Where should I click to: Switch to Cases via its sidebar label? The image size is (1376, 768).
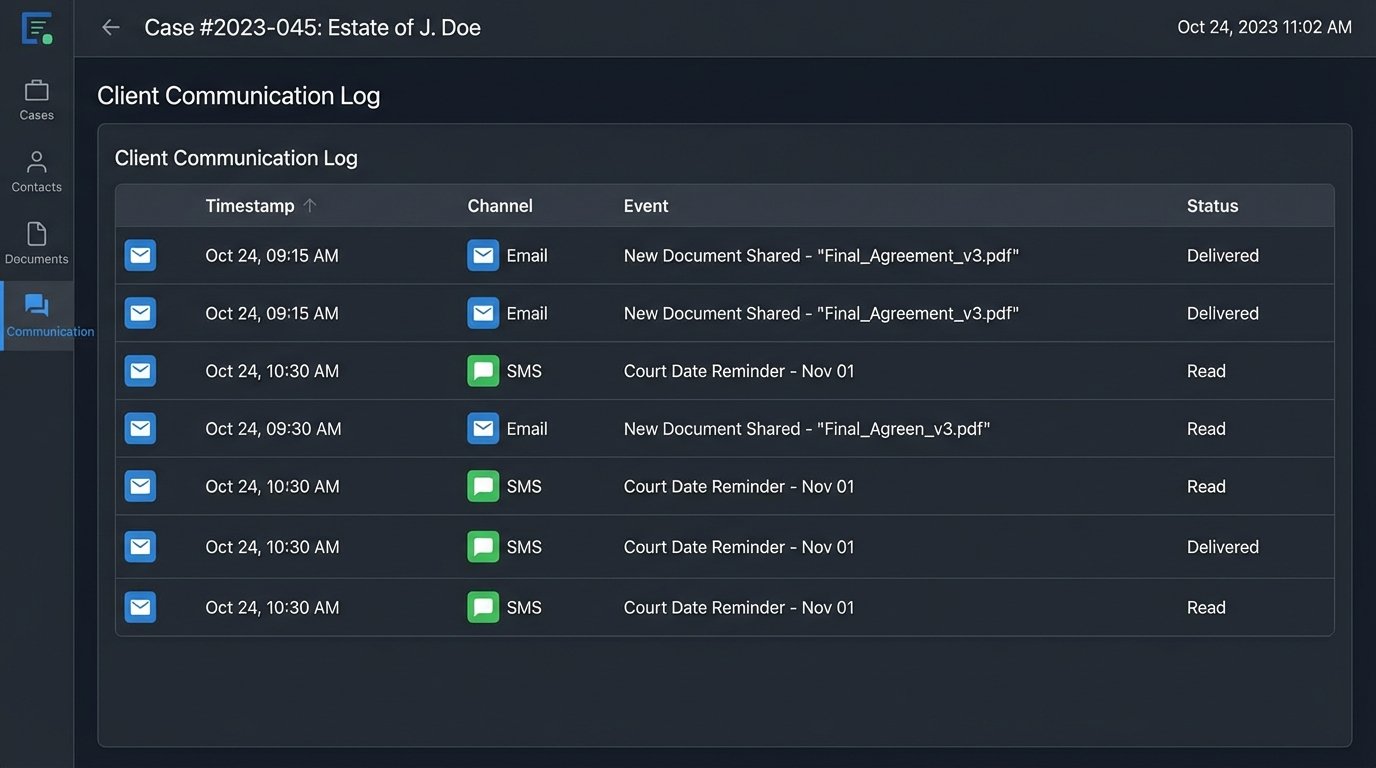36,114
